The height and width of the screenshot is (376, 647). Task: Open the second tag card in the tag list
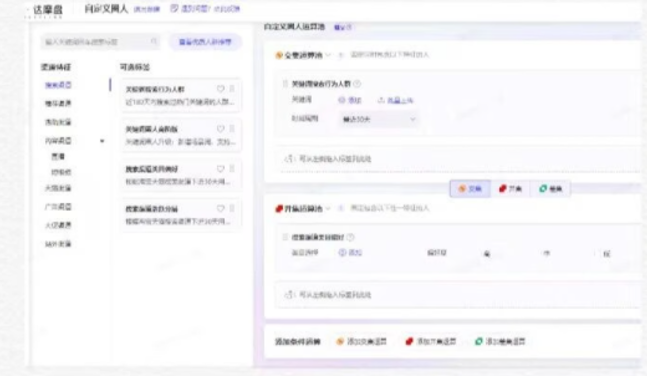coord(181,135)
